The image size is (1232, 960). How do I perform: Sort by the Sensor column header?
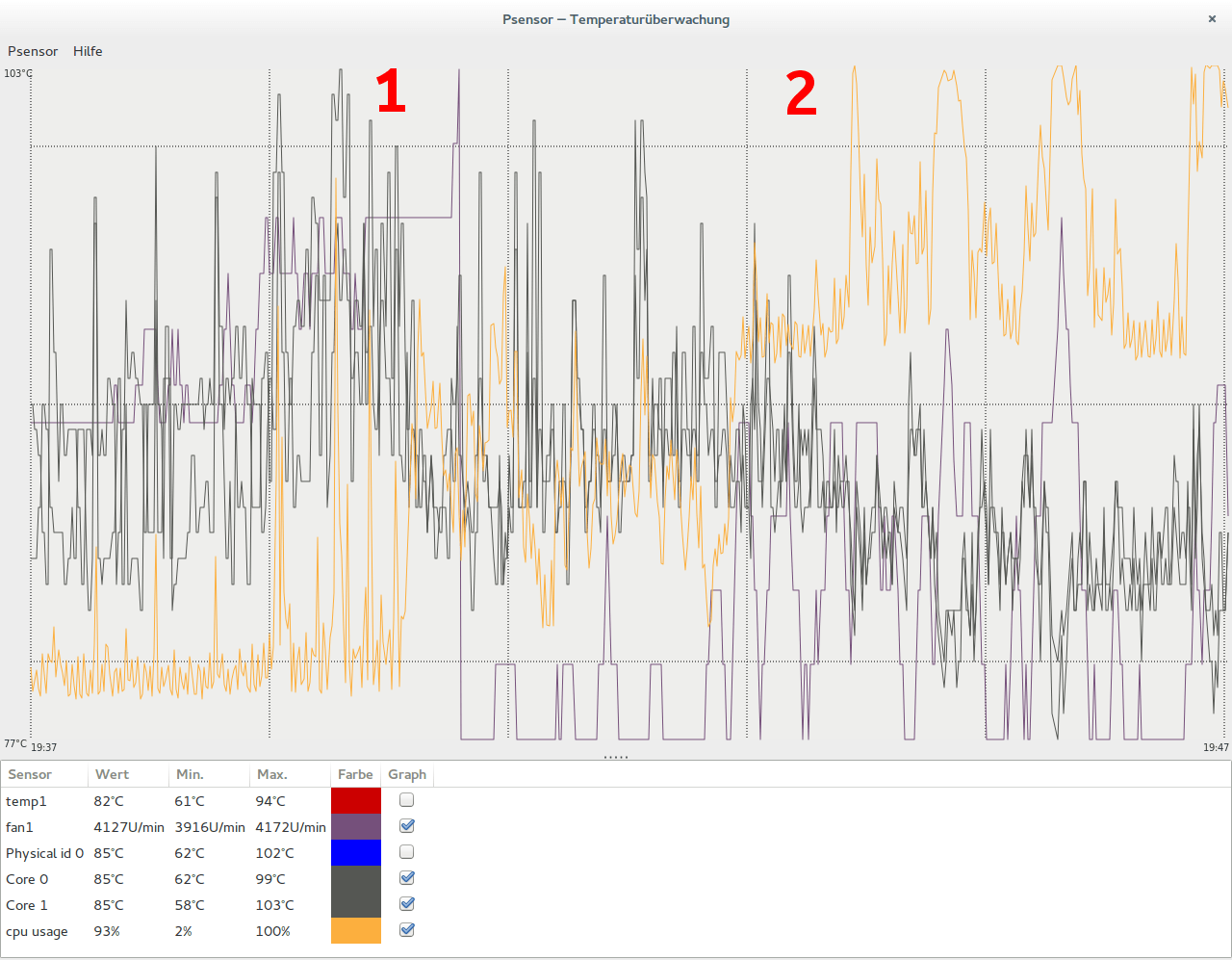(x=44, y=774)
